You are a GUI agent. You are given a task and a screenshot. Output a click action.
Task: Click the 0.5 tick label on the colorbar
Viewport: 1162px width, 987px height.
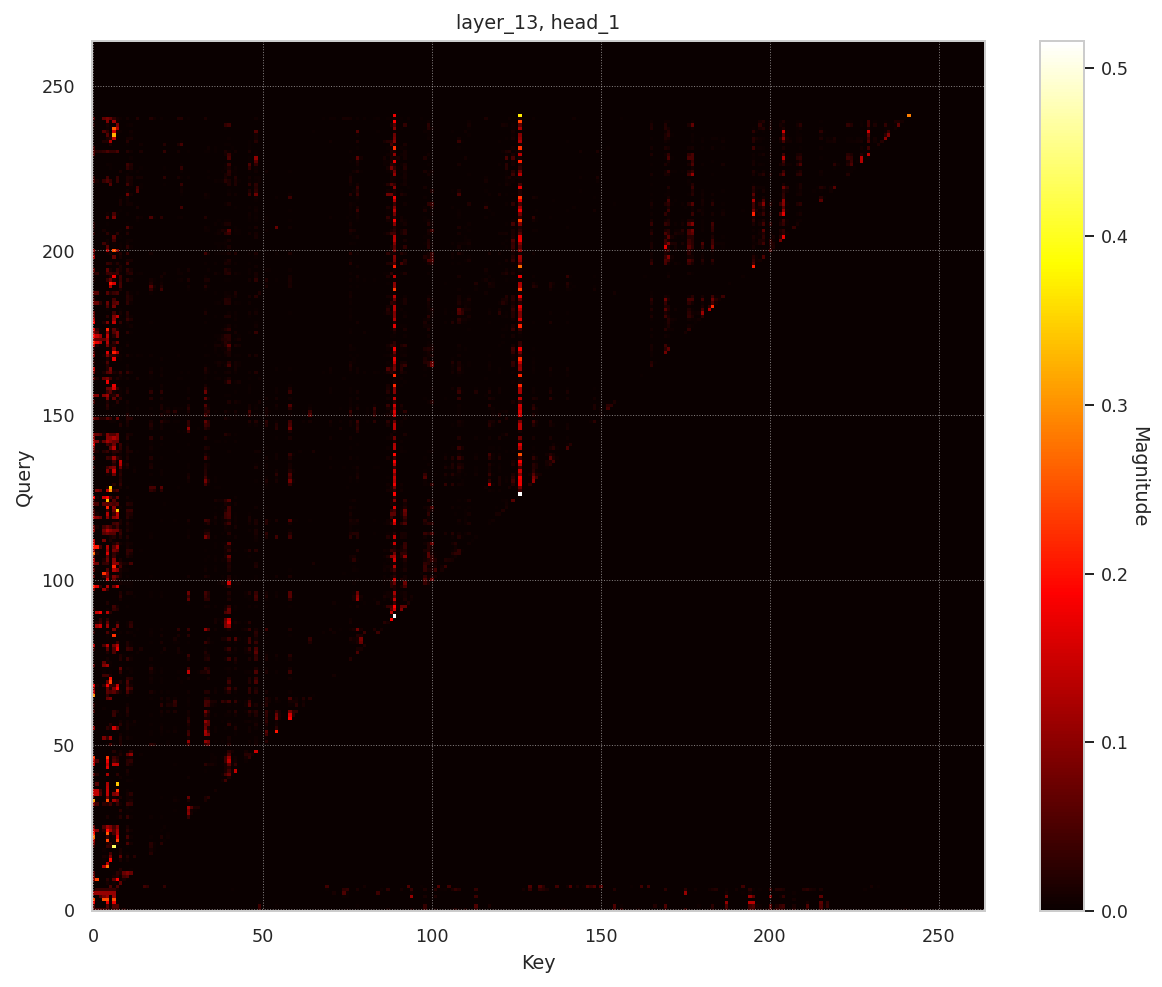point(1111,69)
